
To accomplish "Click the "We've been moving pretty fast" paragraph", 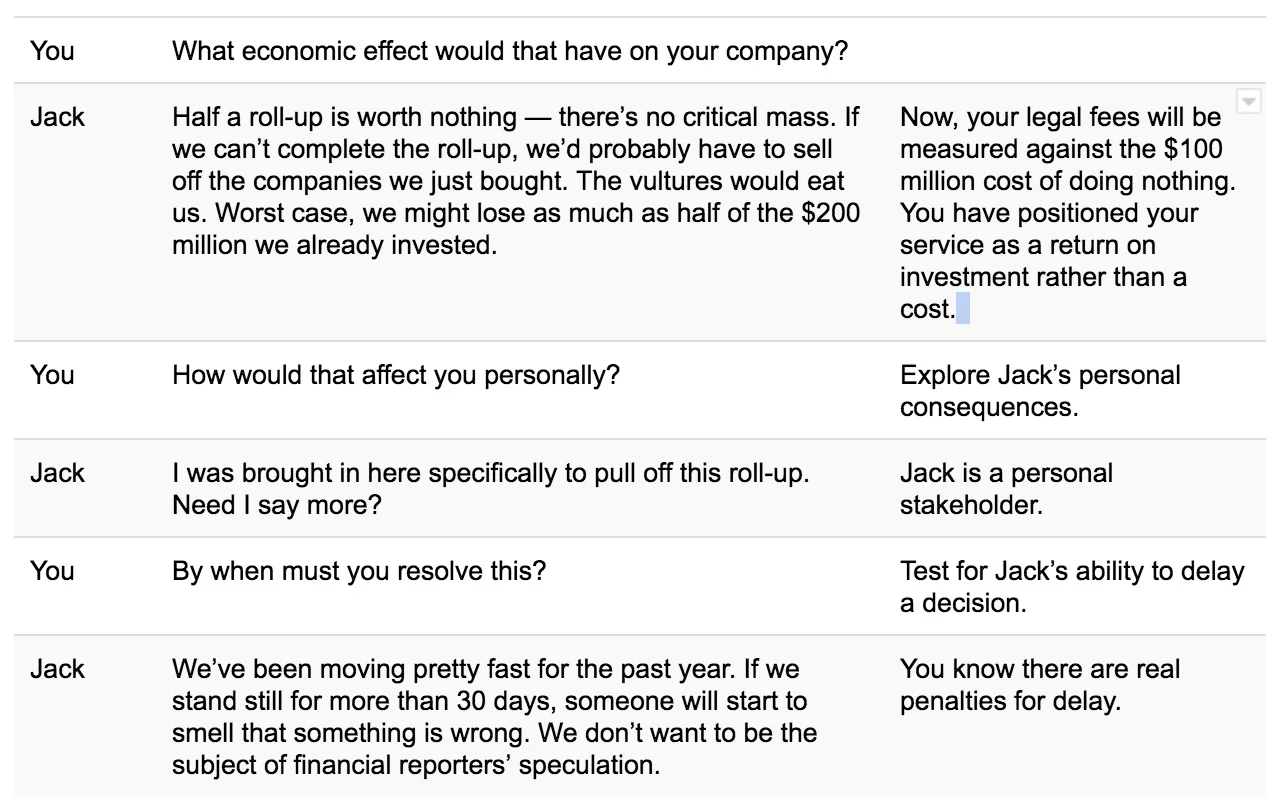I will click(494, 717).
